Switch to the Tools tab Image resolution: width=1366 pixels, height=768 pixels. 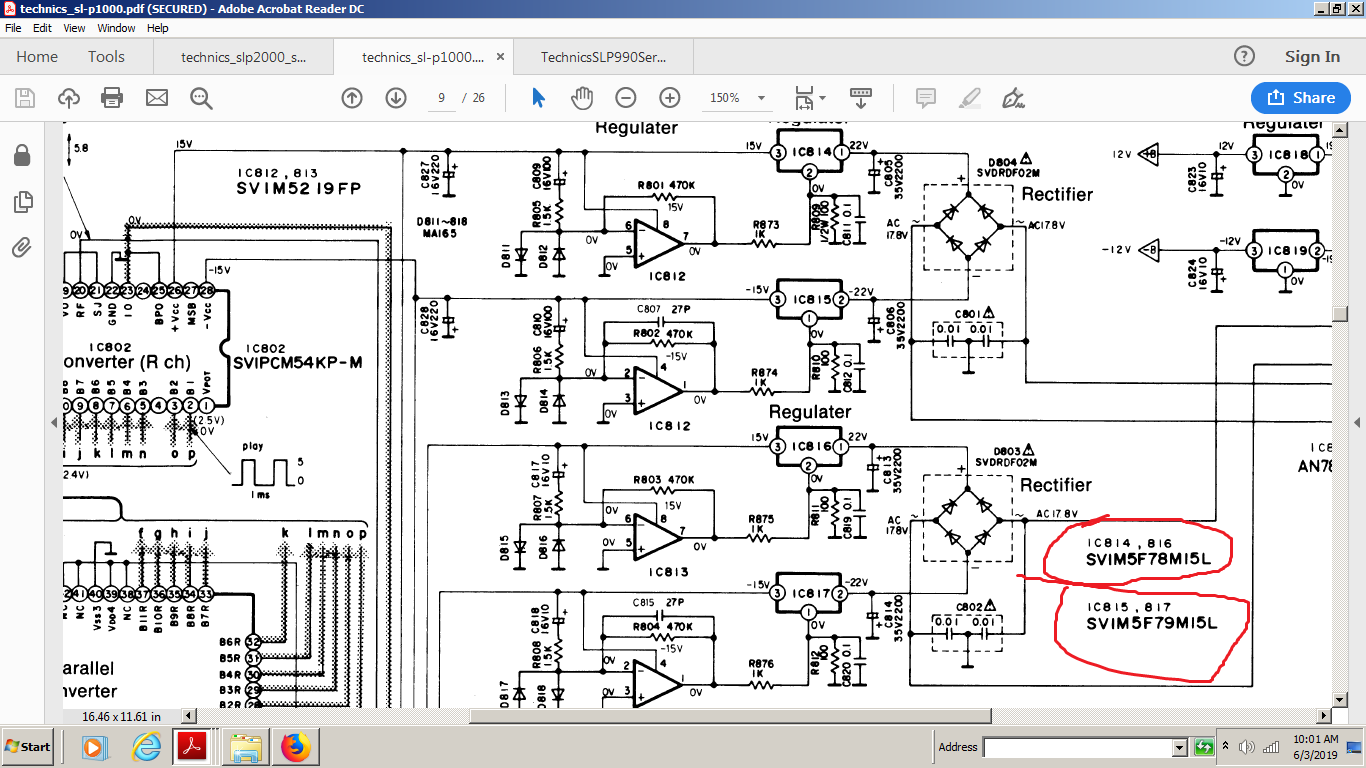106,57
